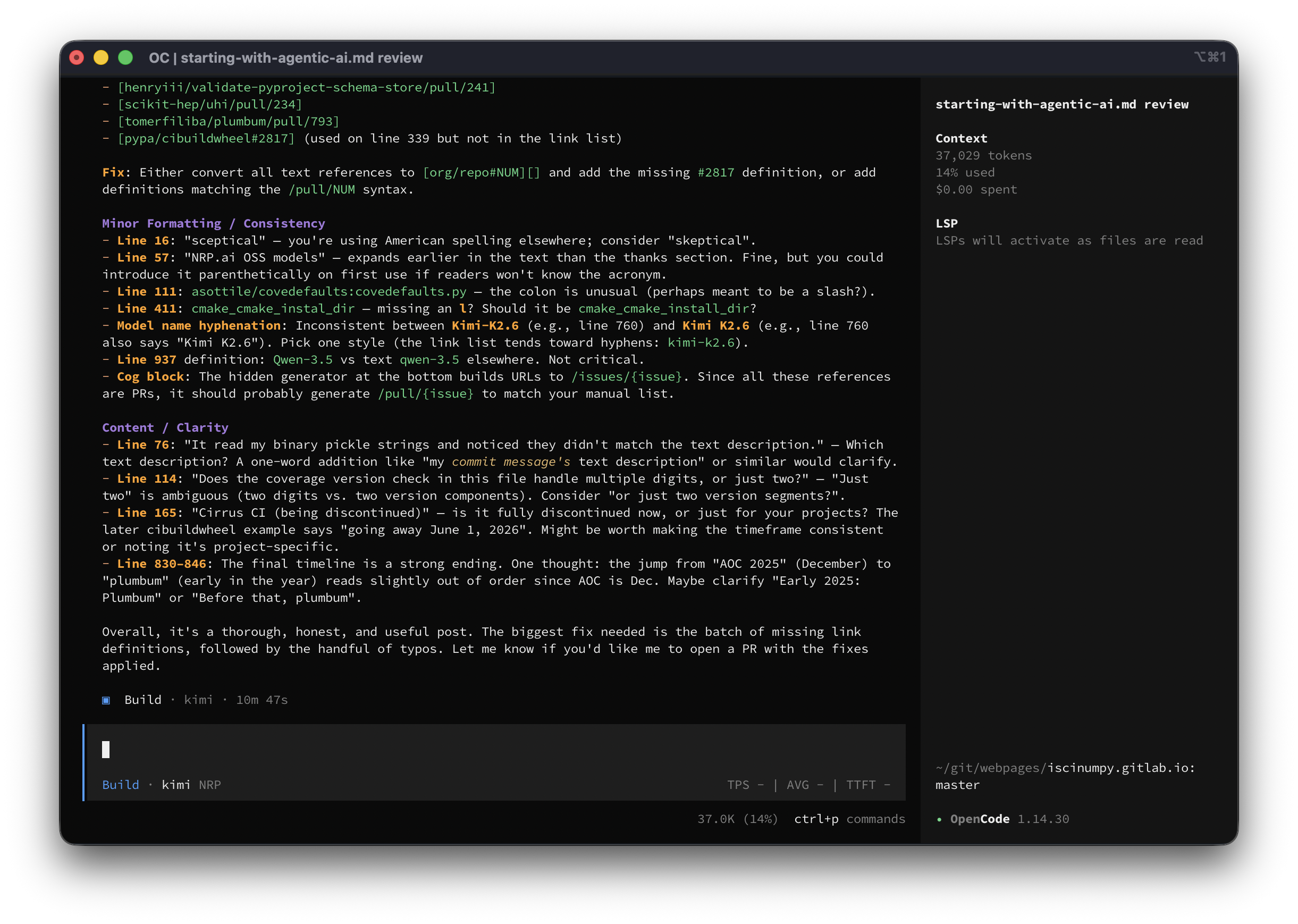Click the 10m 47s duration text
Image resolution: width=1298 pixels, height=924 pixels.
coord(262,700)
